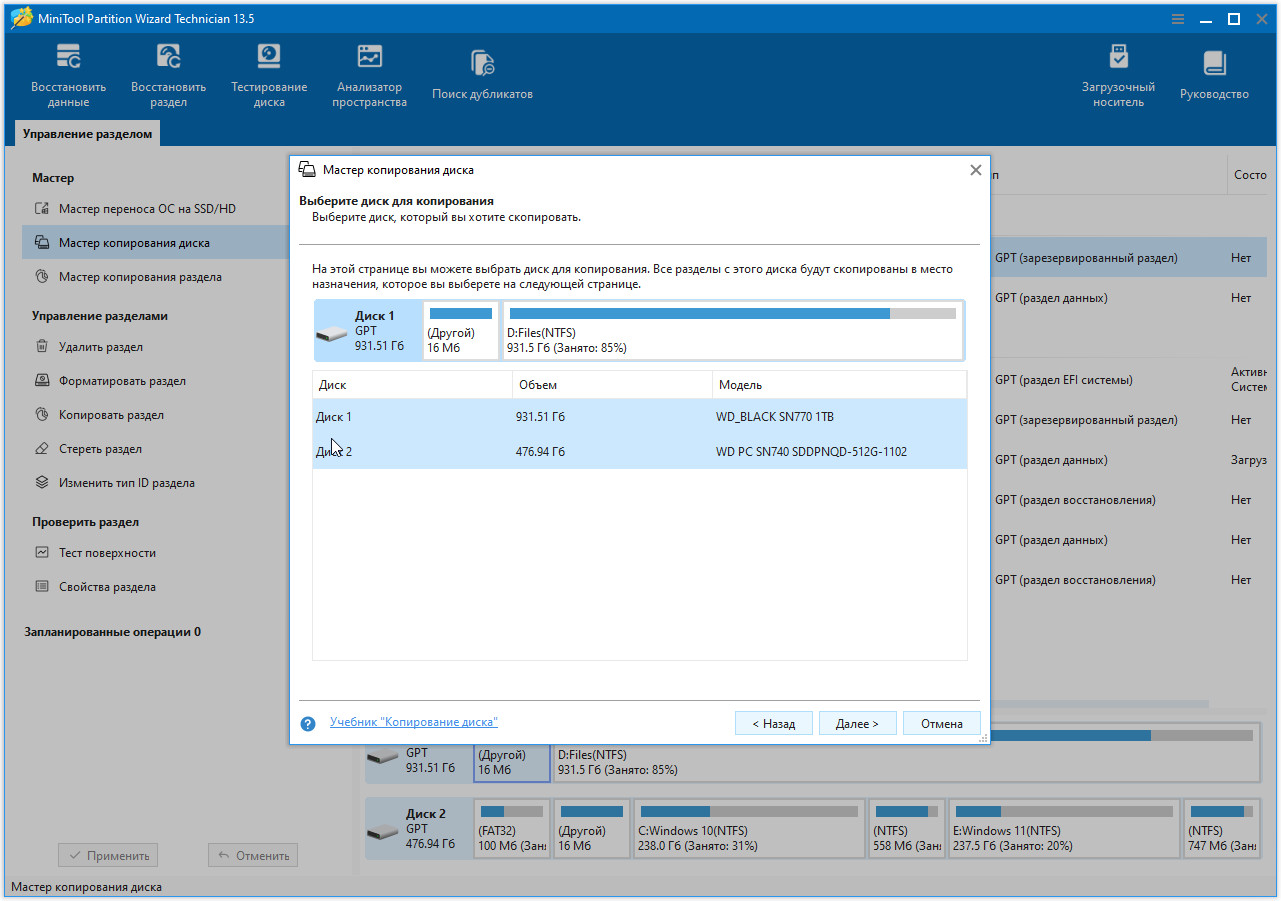Click the Отмена button in wizard

[x=941, y=724]
